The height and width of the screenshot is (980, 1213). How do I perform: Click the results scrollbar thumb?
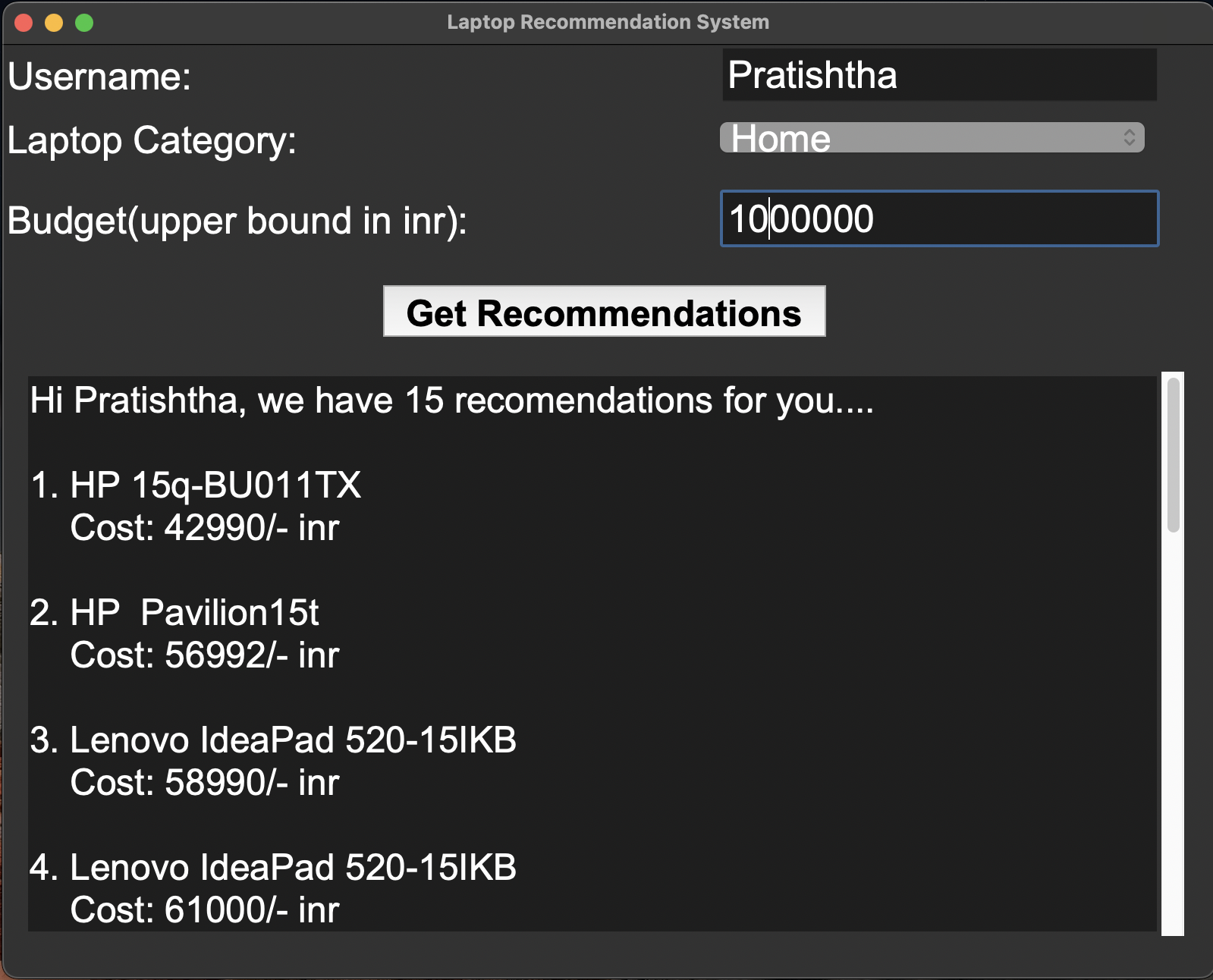(x=1173, y=455)
